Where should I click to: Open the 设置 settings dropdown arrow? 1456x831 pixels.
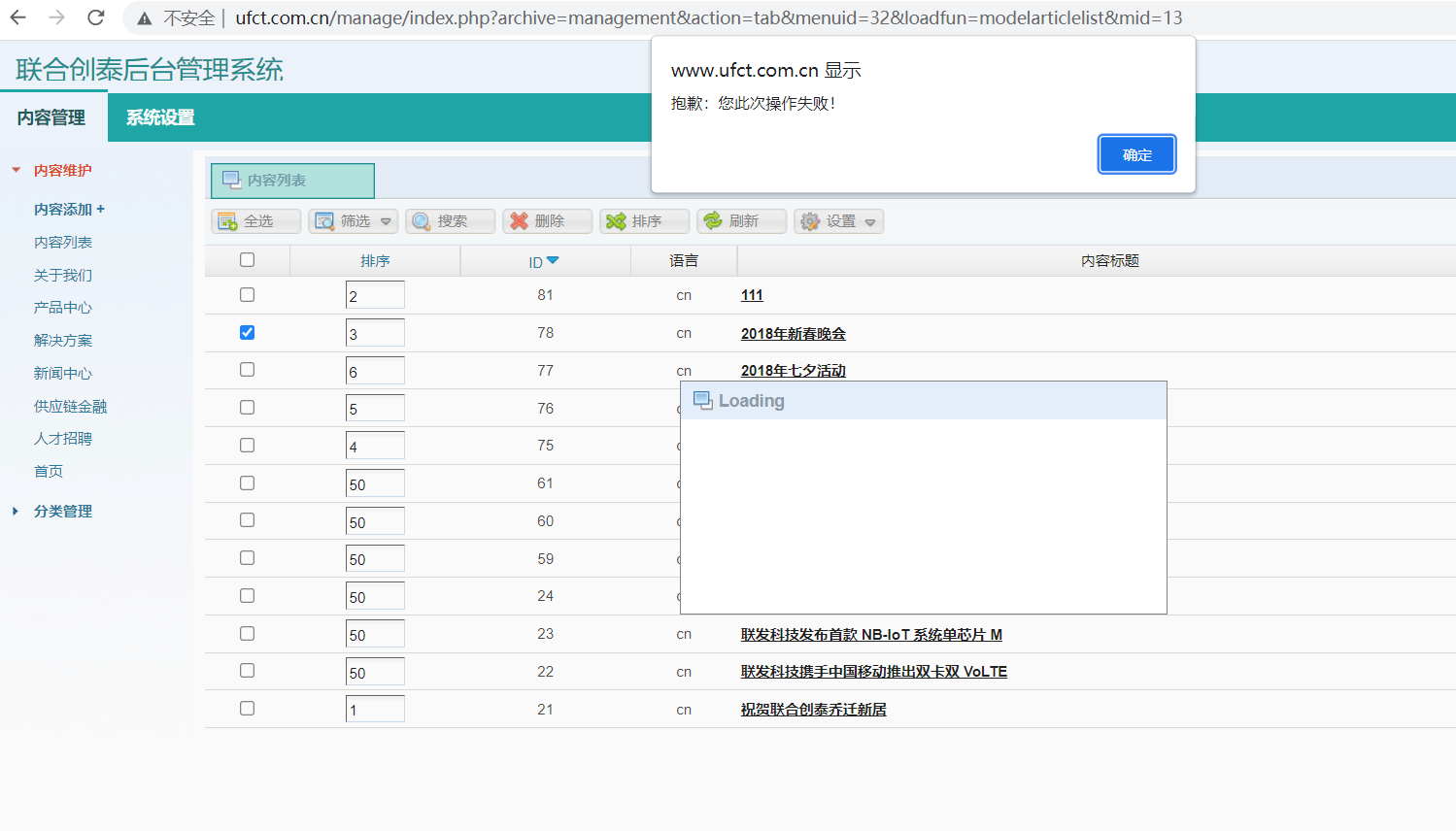pyautogui.click(x=868, y=220)
